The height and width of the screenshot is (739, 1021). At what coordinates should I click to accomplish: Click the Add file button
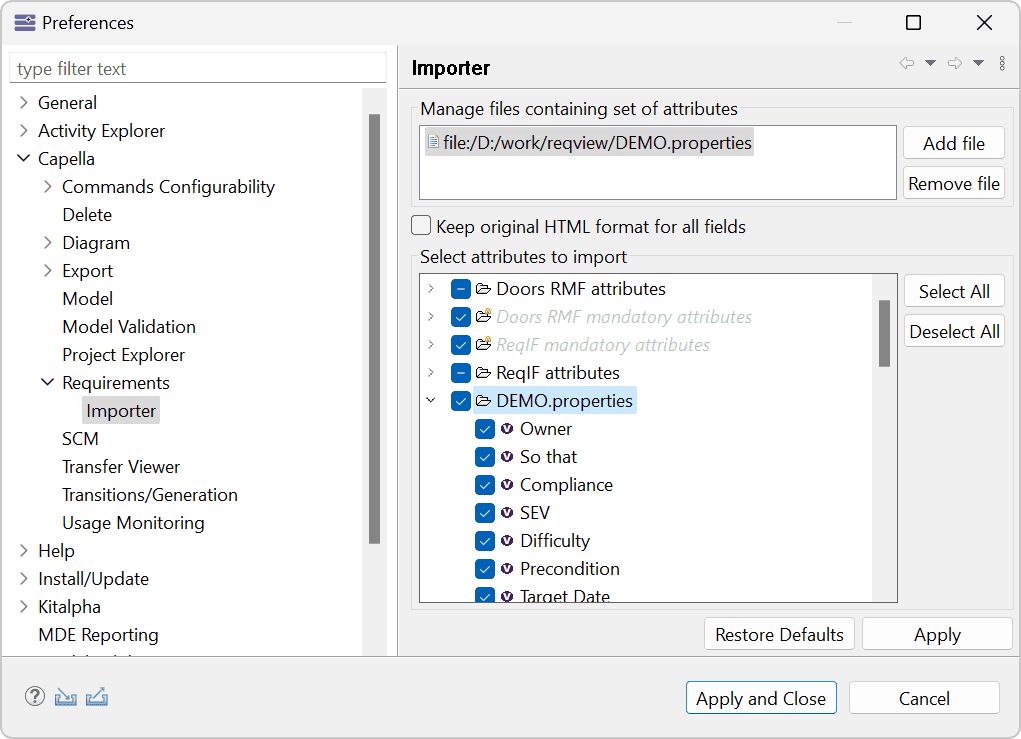(x=954, y=143)
